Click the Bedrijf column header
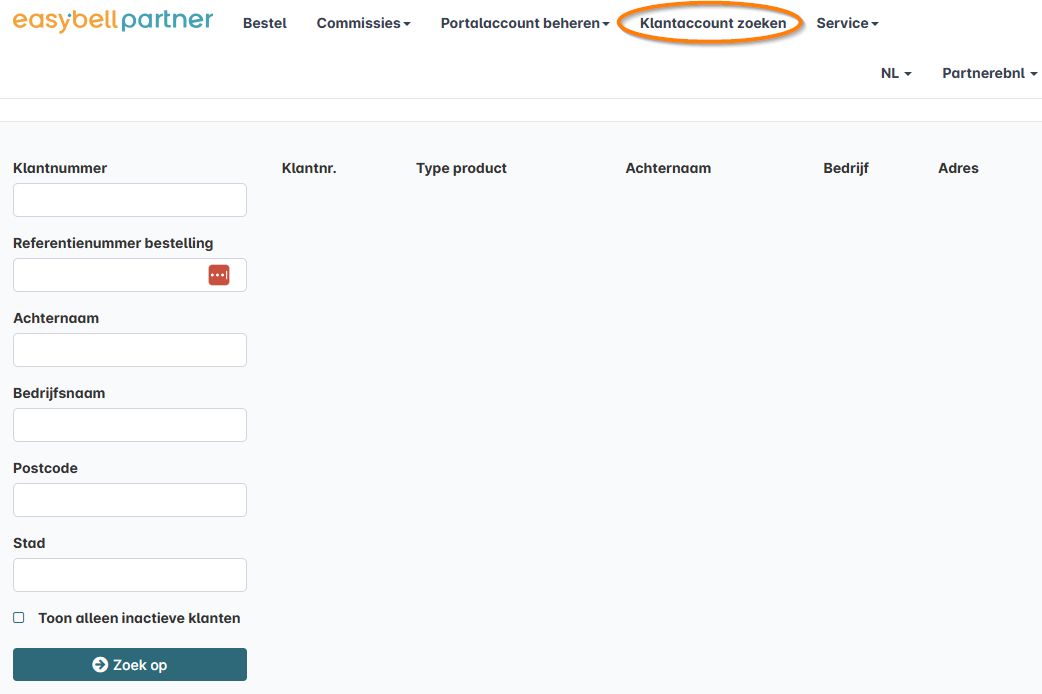The height and width of the screenshot is (694, 1042). coord(845,168)
